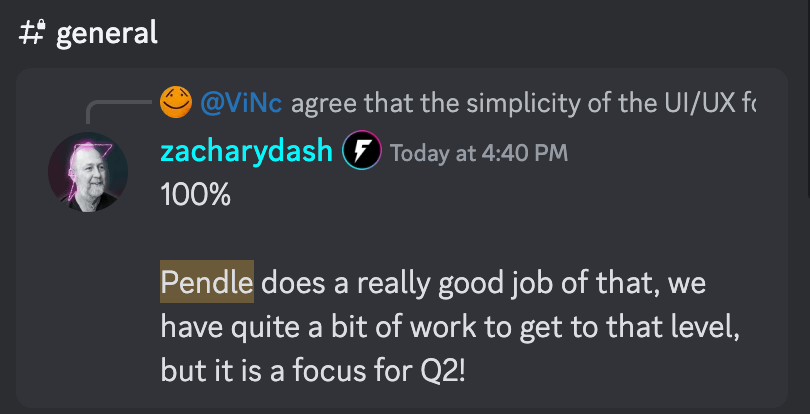The image size is (810, 414).
Task: Click the lightning-bolt role badge beside zacharydash
Action: pos(360,152)
